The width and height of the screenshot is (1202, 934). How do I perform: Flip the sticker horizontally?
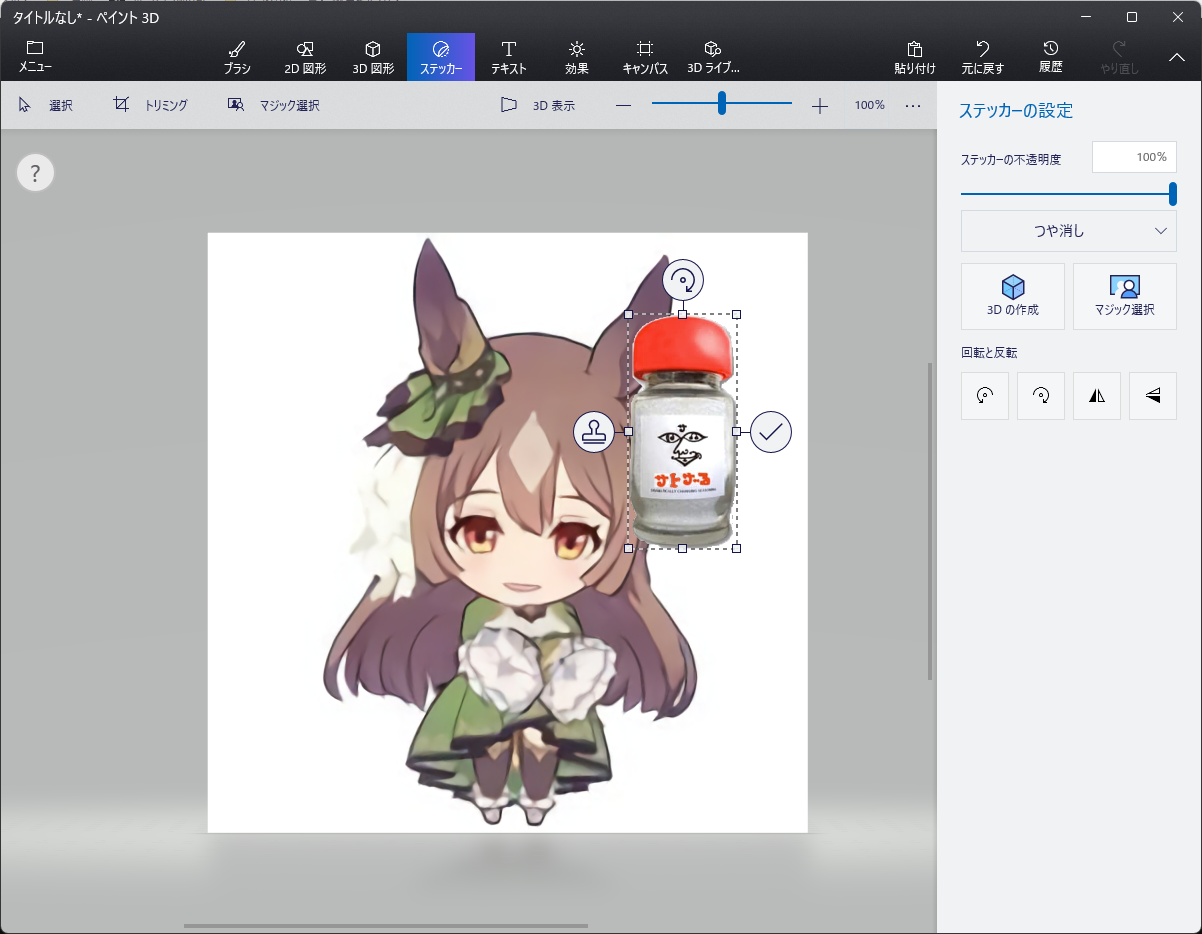[x=1097, y=396]
